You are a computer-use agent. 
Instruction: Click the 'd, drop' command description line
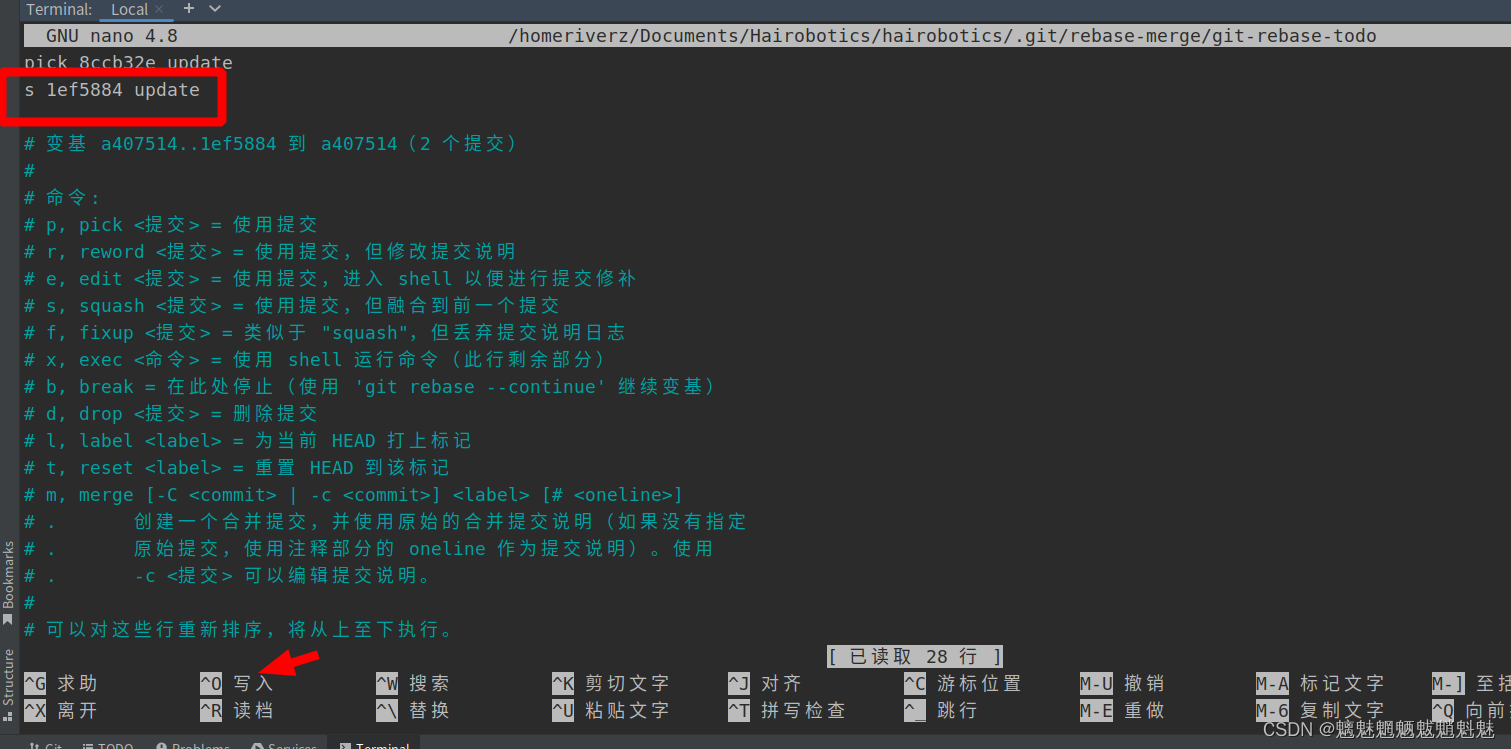[x=170, y=414]
